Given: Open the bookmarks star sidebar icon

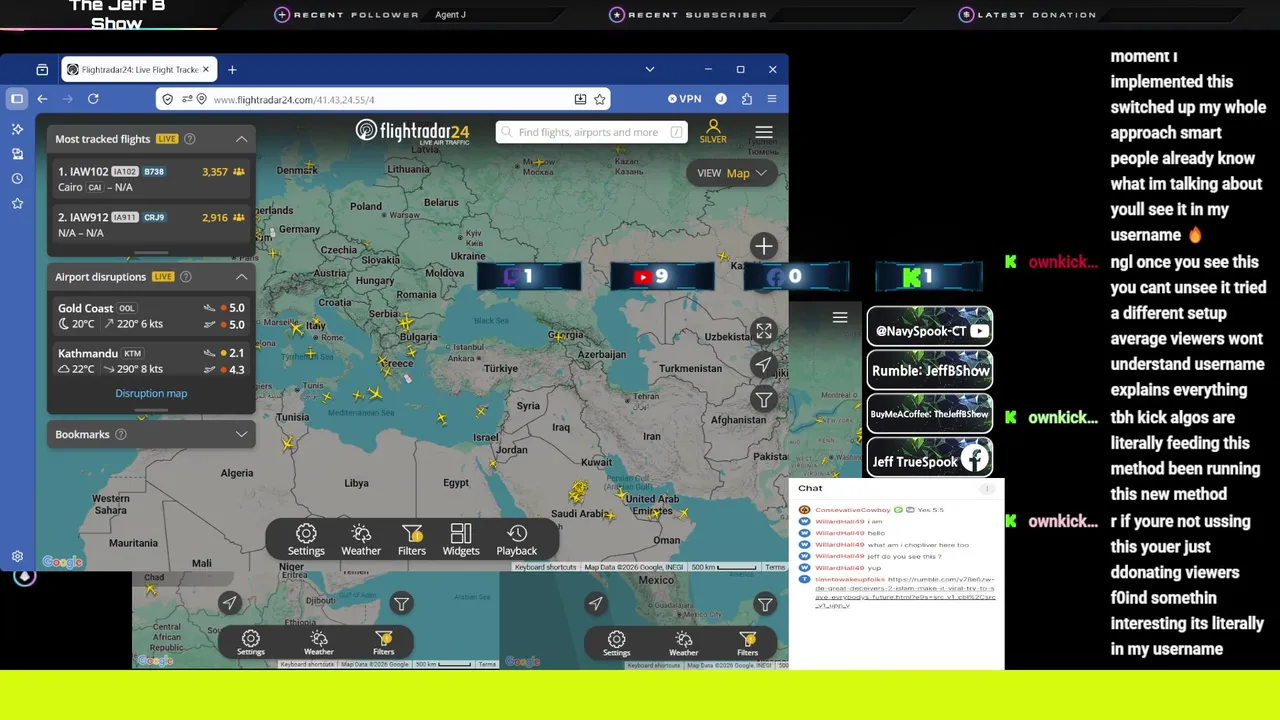Looking at the screenshot, I should click(17, 203).
